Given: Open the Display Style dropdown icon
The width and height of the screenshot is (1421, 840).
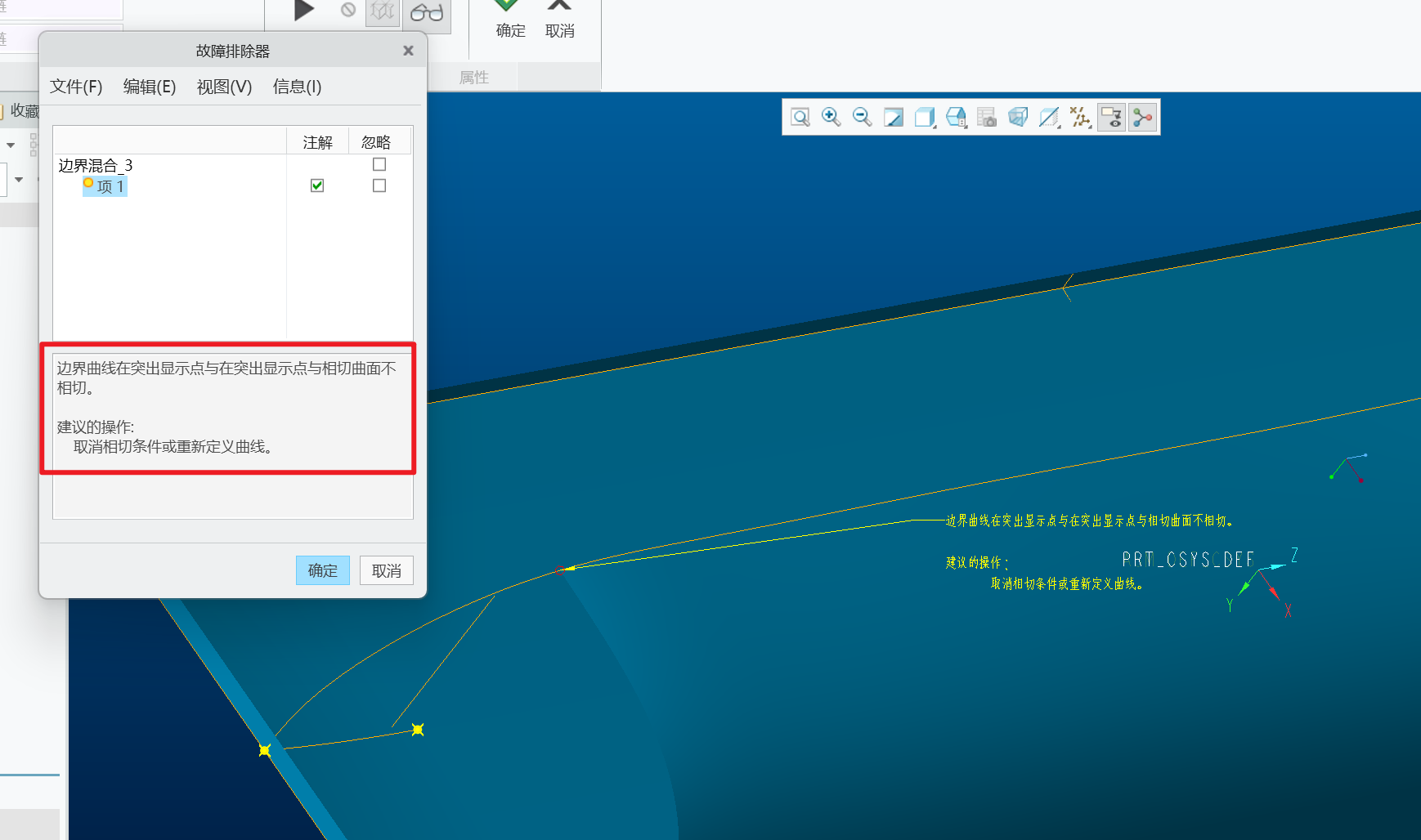Looking at the screenshot, I should 924,118.
